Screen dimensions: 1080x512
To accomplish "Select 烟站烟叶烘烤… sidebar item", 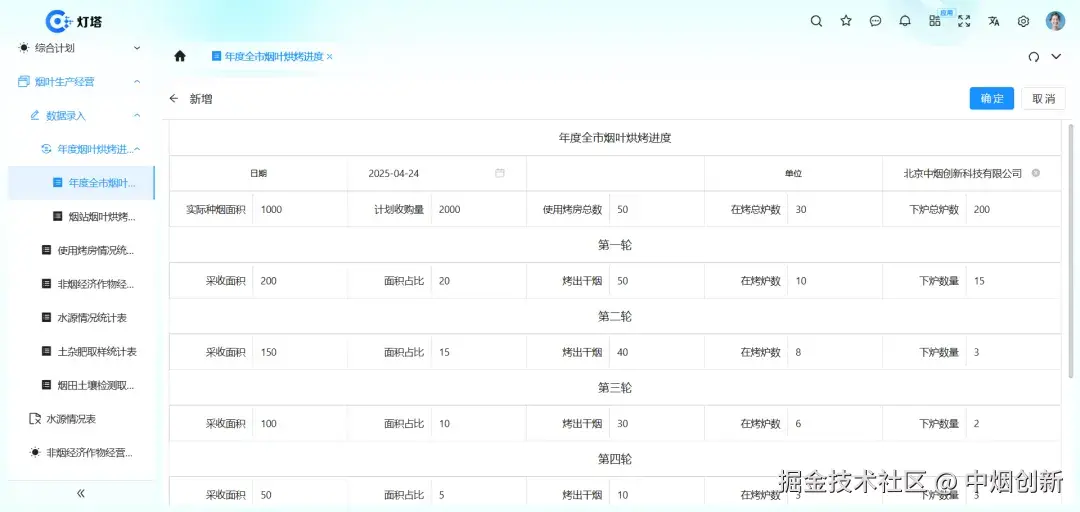I will [x=81, y=216].
